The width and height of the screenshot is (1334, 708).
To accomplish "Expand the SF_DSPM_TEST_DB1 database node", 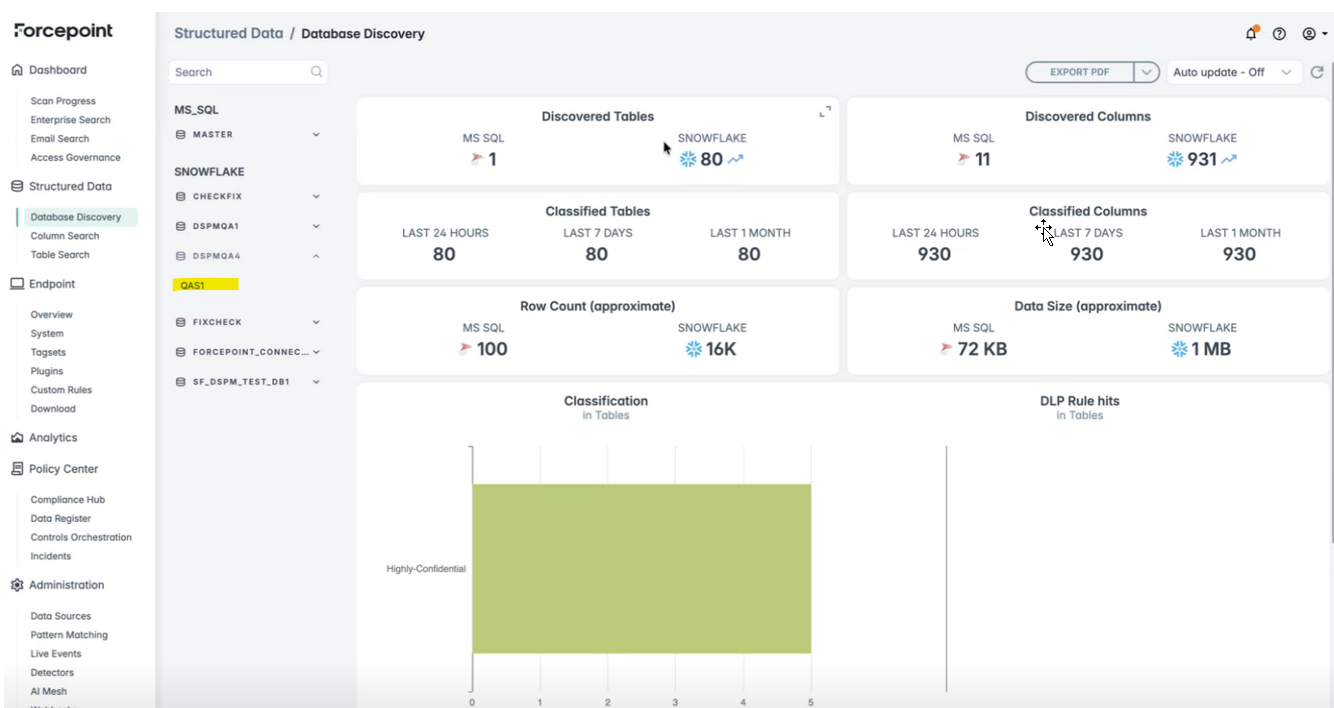I will point(316,382).
